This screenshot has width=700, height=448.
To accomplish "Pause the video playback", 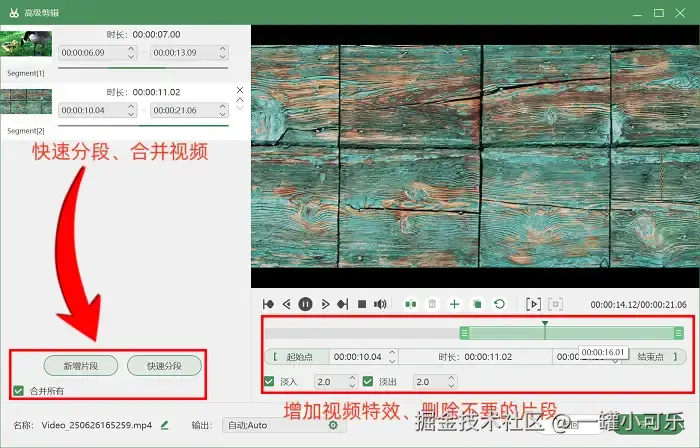I will (x=305, y=304).
